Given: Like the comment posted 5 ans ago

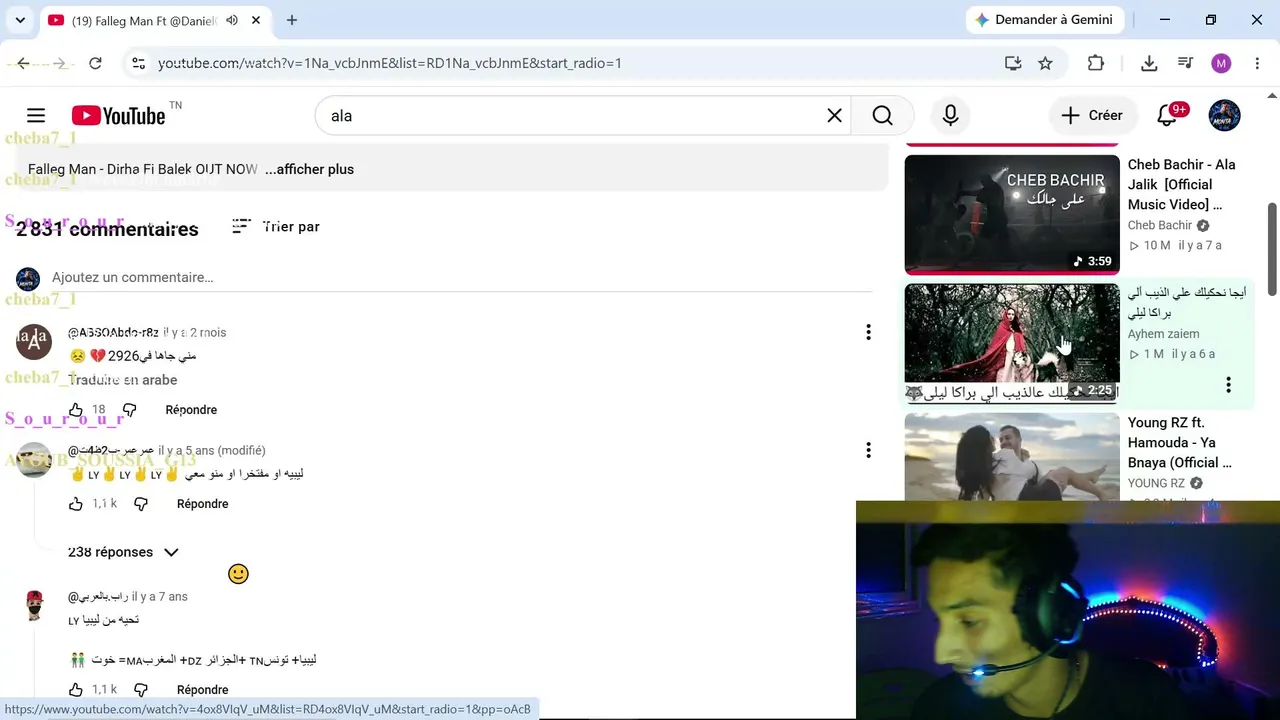Looking at the screenshot, I should (x=76, y=504).
